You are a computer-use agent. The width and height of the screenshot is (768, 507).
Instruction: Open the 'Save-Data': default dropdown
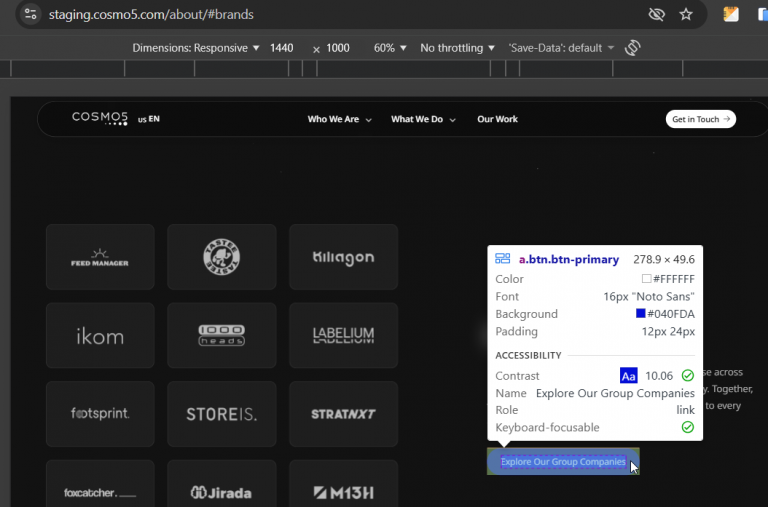tap(561, 48)
